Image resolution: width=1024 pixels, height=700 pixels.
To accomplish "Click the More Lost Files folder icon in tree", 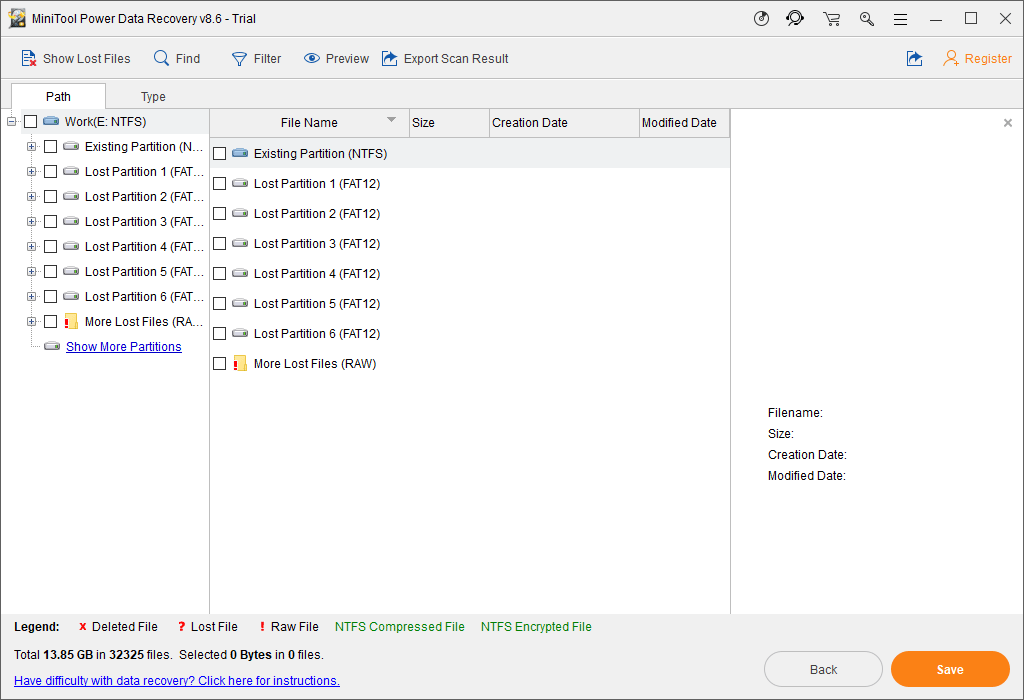I will (71, 321).
